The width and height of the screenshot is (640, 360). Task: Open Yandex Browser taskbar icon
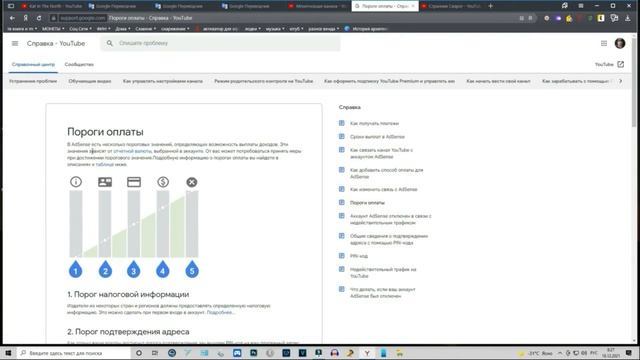click(x=367, y=353)
